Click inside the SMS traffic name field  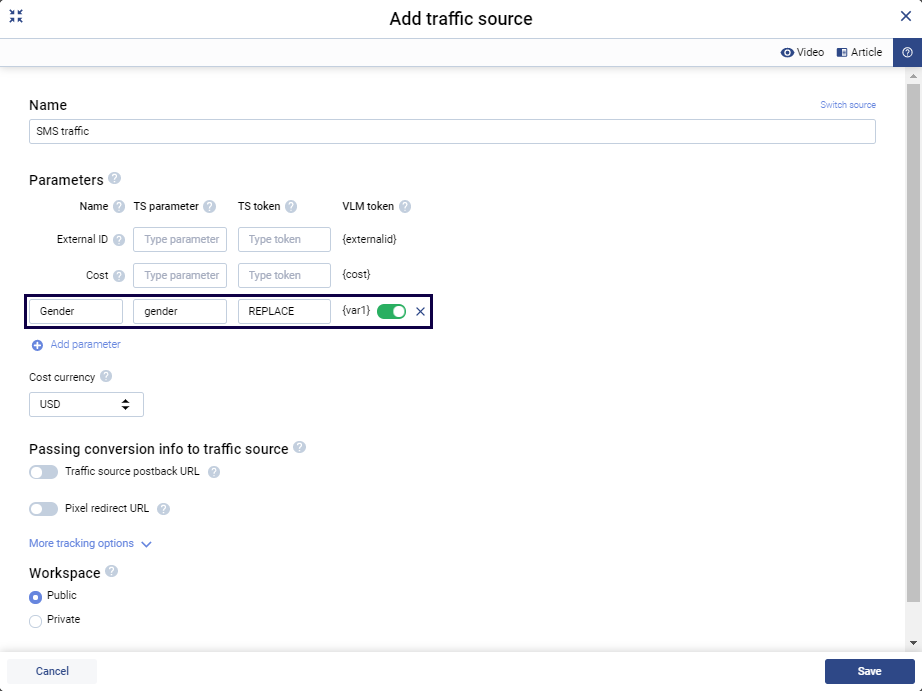coord(450,131)
